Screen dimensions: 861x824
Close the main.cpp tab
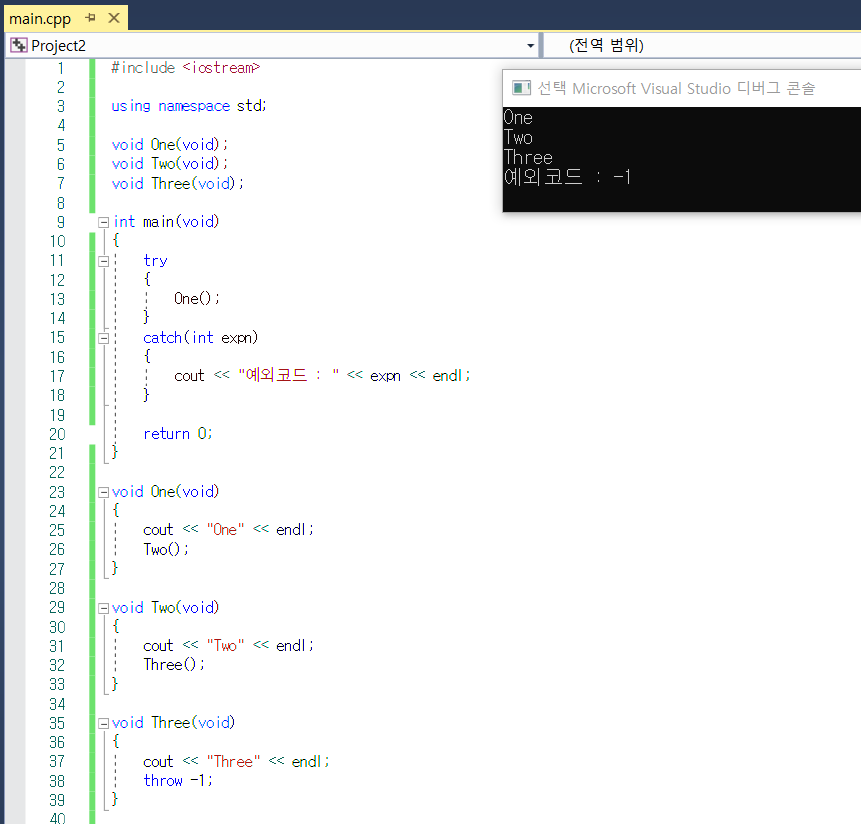coord(114,18)
